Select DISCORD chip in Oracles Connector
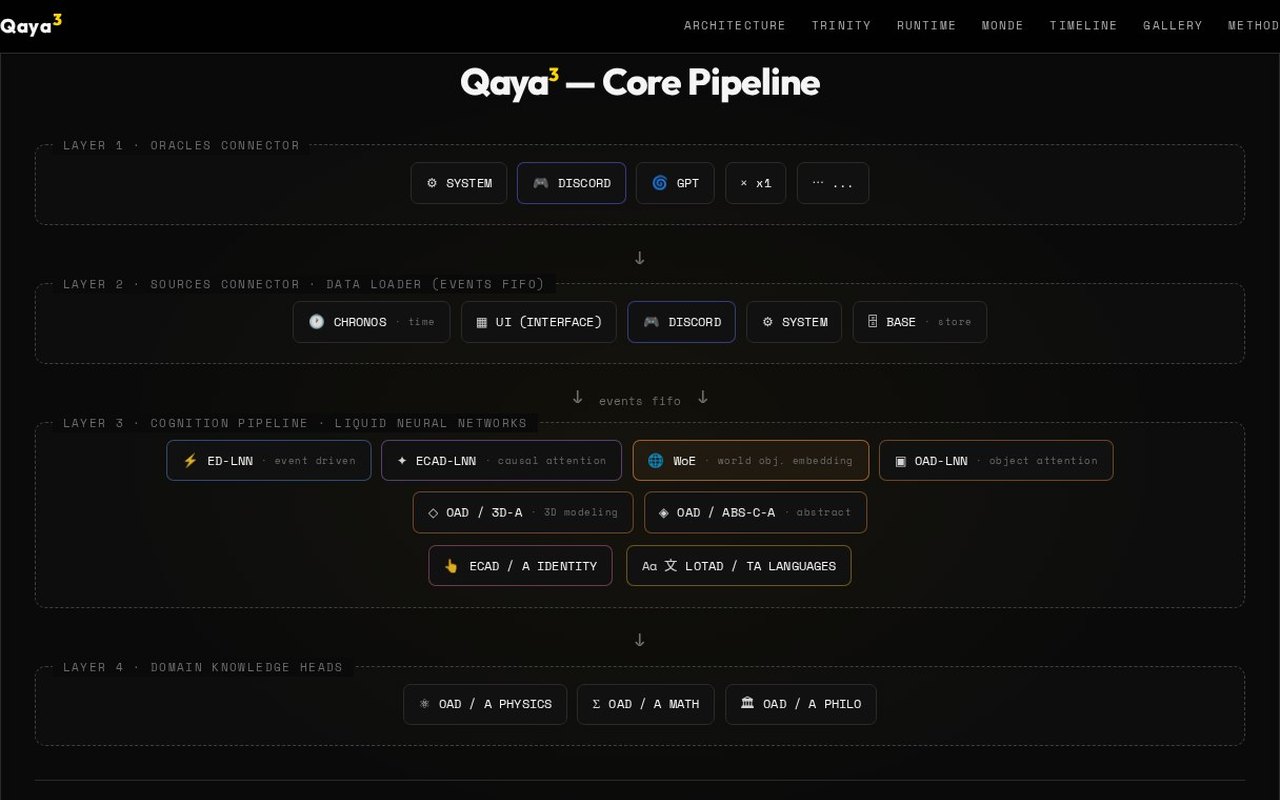 pos(571,183)
